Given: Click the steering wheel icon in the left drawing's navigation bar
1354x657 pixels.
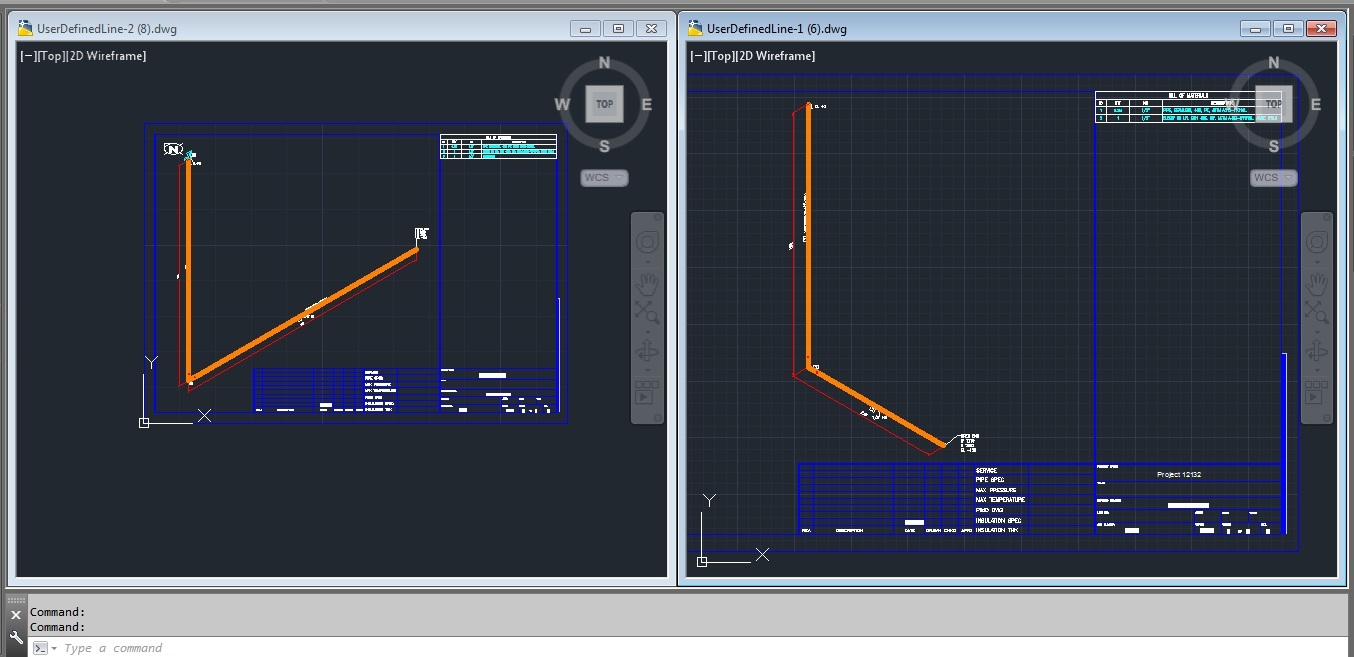Looking at the screenshot, I should (647, 241).
